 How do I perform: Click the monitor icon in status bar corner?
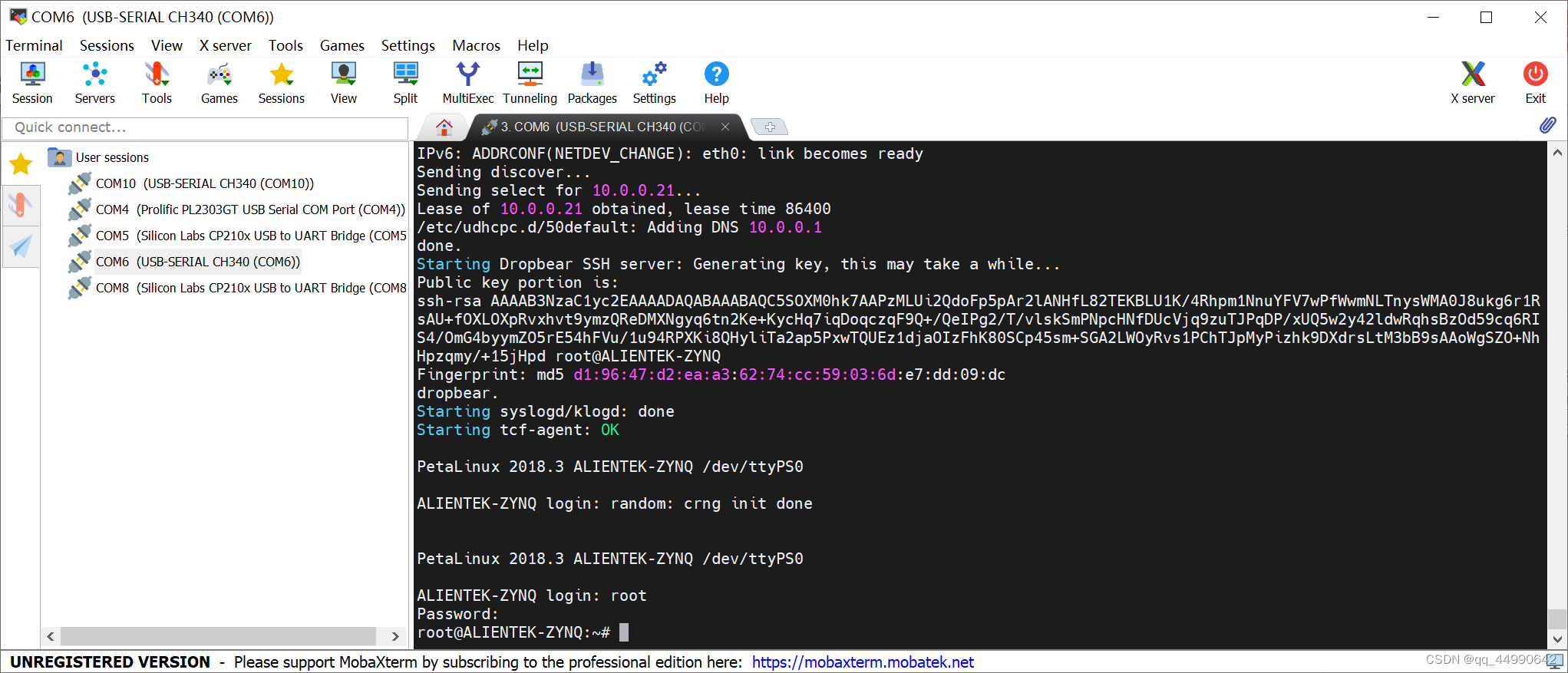coord(1555,661)
